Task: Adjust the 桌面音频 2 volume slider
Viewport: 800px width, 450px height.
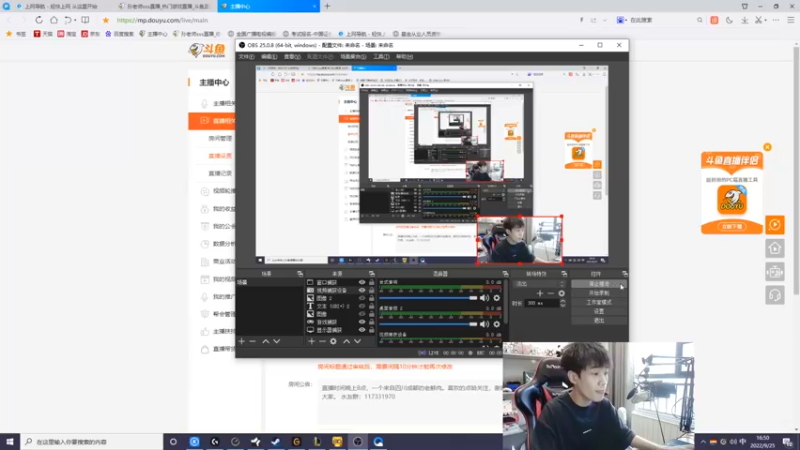Action: (428, 324)
